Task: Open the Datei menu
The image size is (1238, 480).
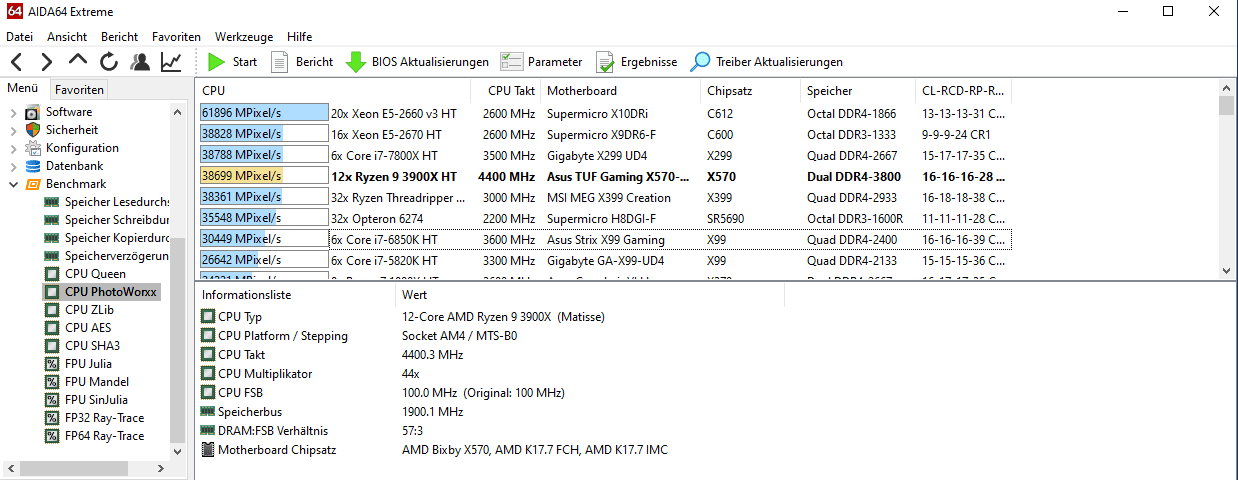Action: click(19, 37)
